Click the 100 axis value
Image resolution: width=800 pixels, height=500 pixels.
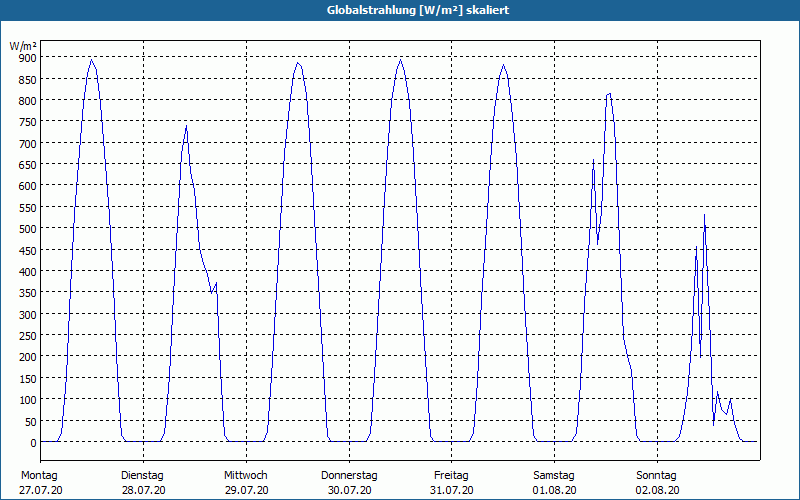(28, 399)
